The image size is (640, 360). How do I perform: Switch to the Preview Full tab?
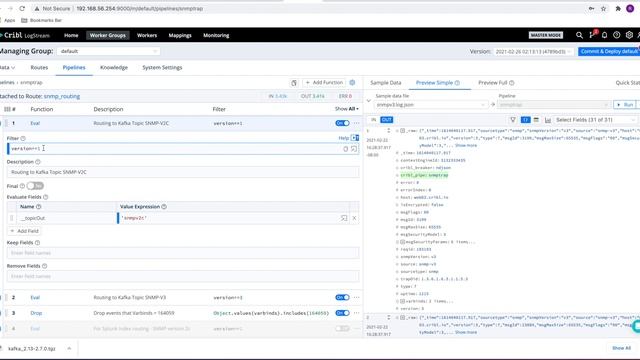point(496,83)
